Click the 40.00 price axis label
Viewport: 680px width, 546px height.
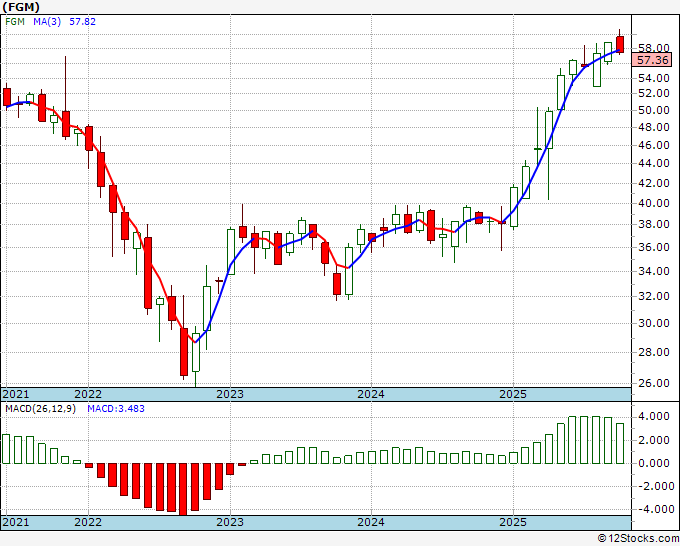coord(654,203)
